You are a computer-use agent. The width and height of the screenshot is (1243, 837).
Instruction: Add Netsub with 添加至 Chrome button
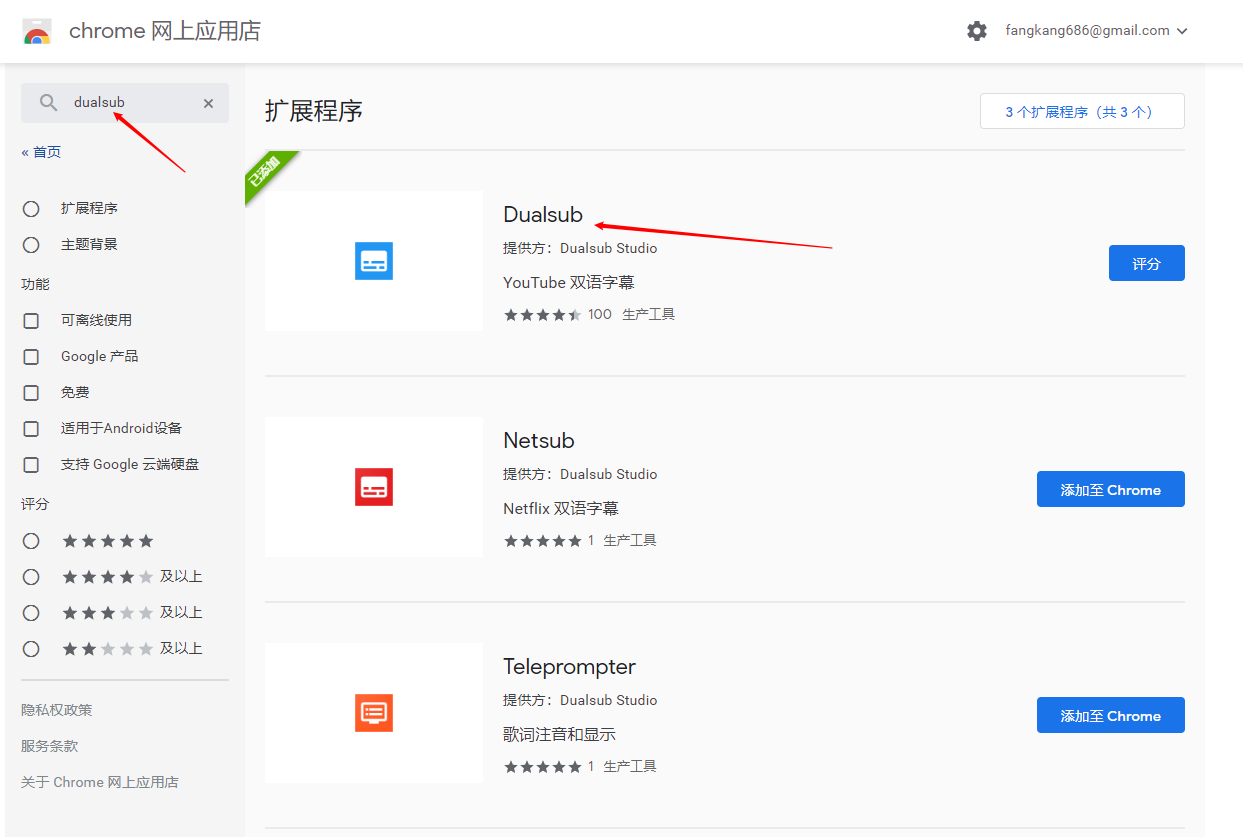point(1110,489)
